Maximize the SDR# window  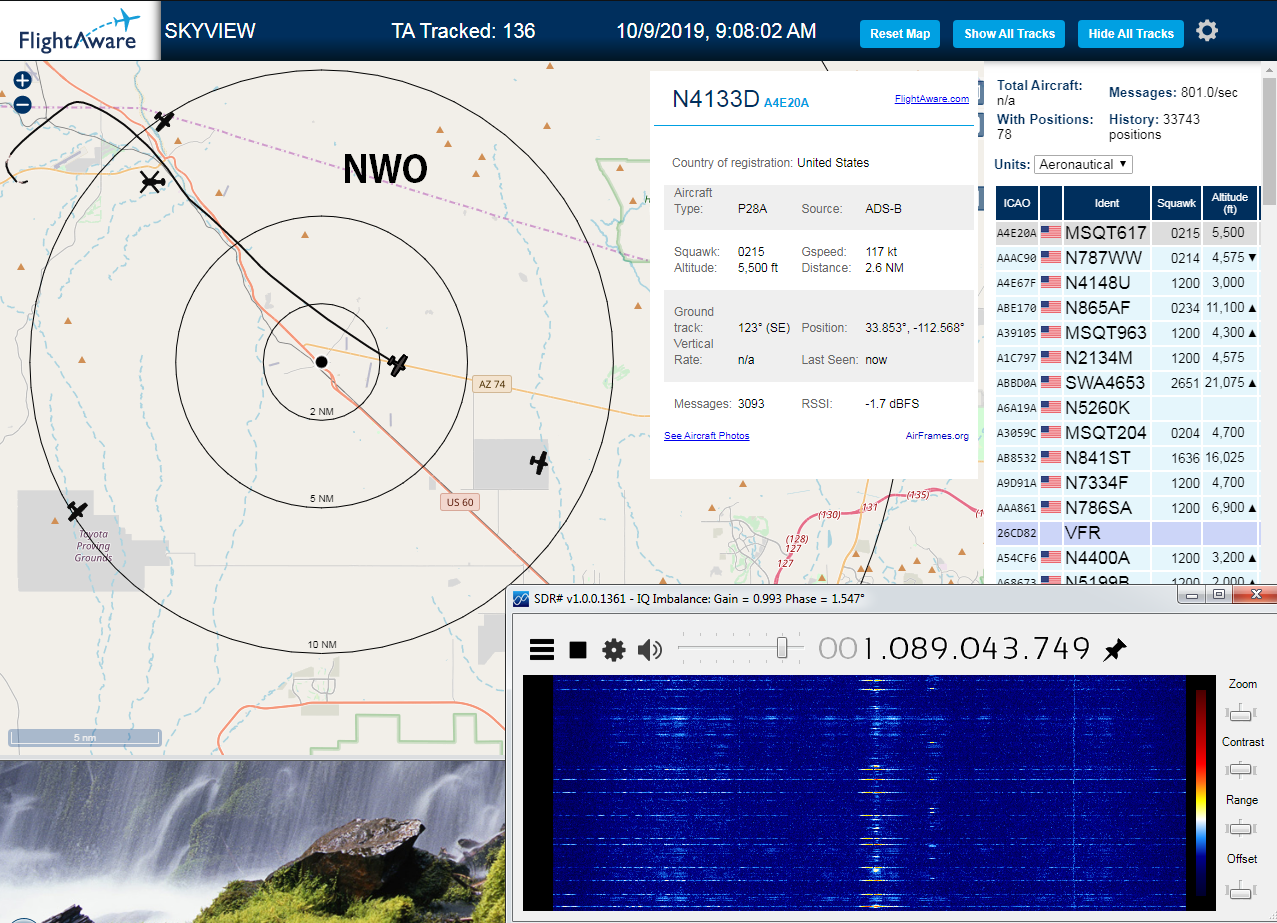click(1219, 595)
